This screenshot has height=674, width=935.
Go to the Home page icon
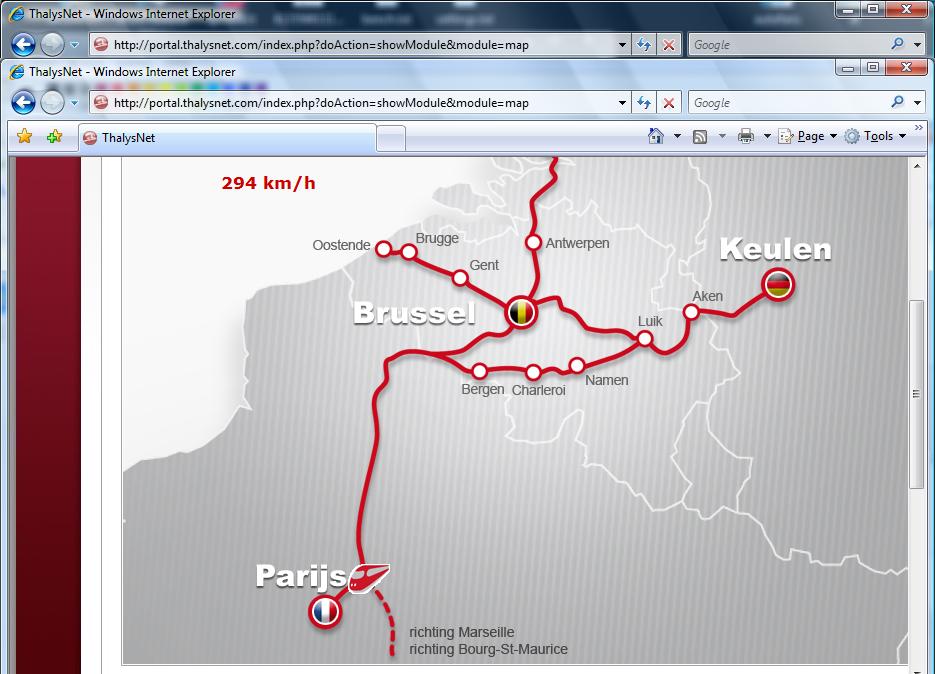pos(655,136)
